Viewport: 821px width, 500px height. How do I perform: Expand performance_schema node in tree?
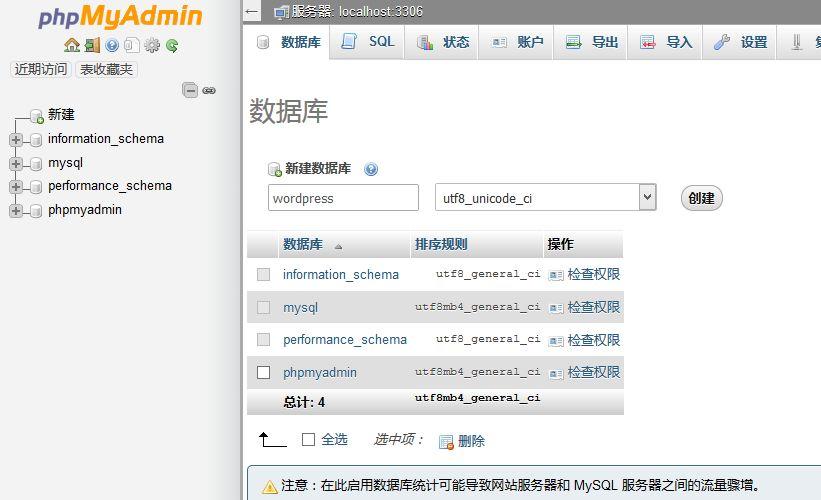16,187
